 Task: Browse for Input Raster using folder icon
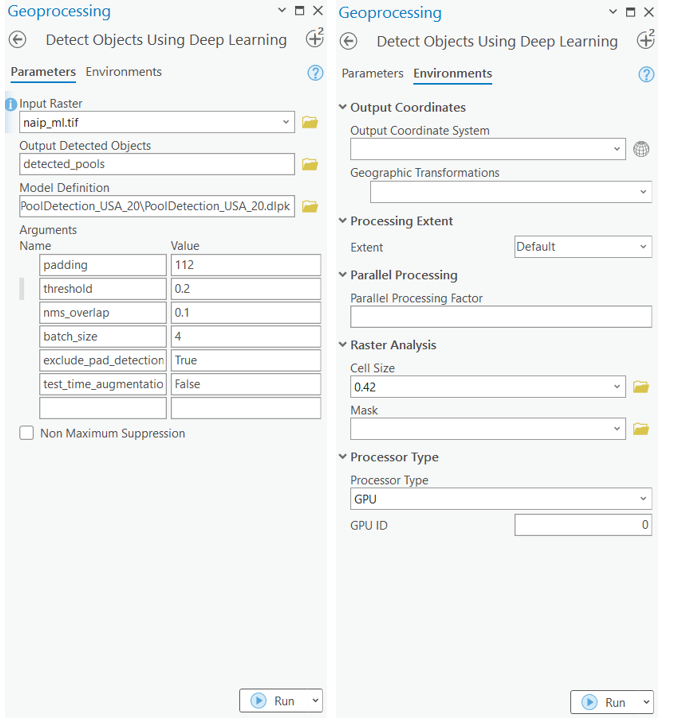pyautogui.click(x=310, y=123)
